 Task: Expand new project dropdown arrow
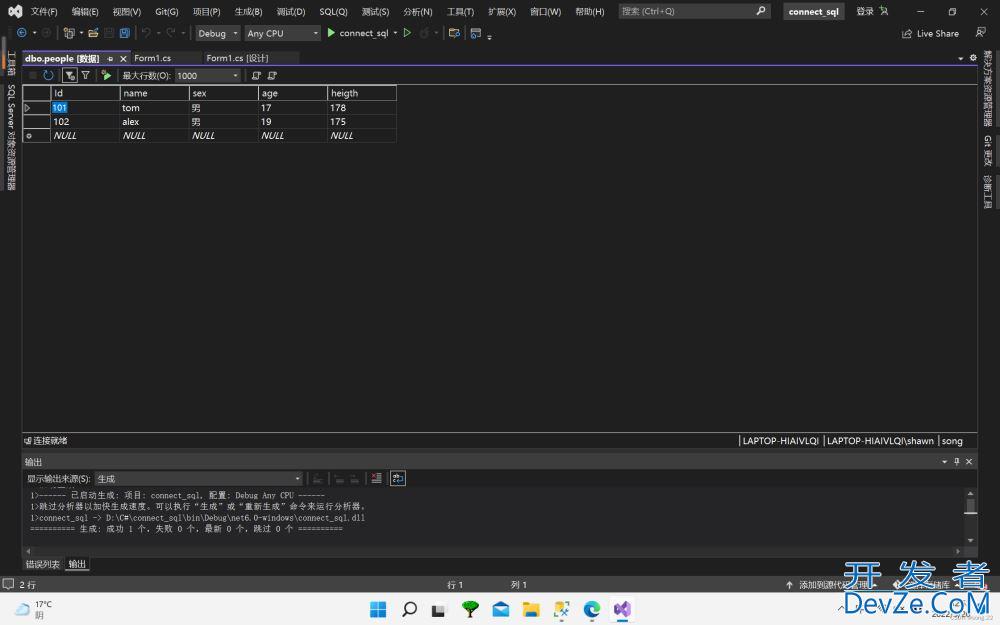(82, 33)
